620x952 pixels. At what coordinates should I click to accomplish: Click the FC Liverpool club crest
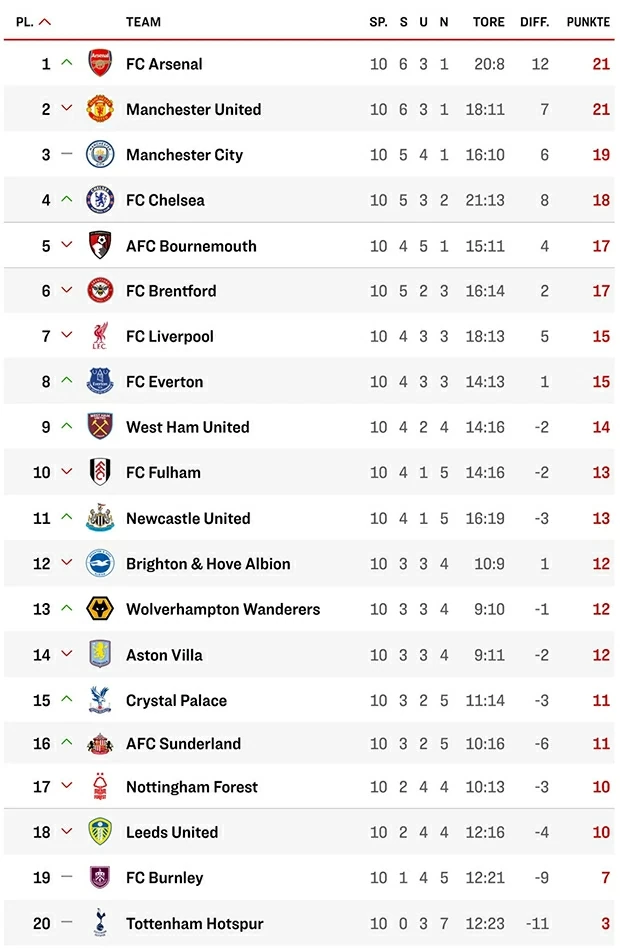[100, 336]
